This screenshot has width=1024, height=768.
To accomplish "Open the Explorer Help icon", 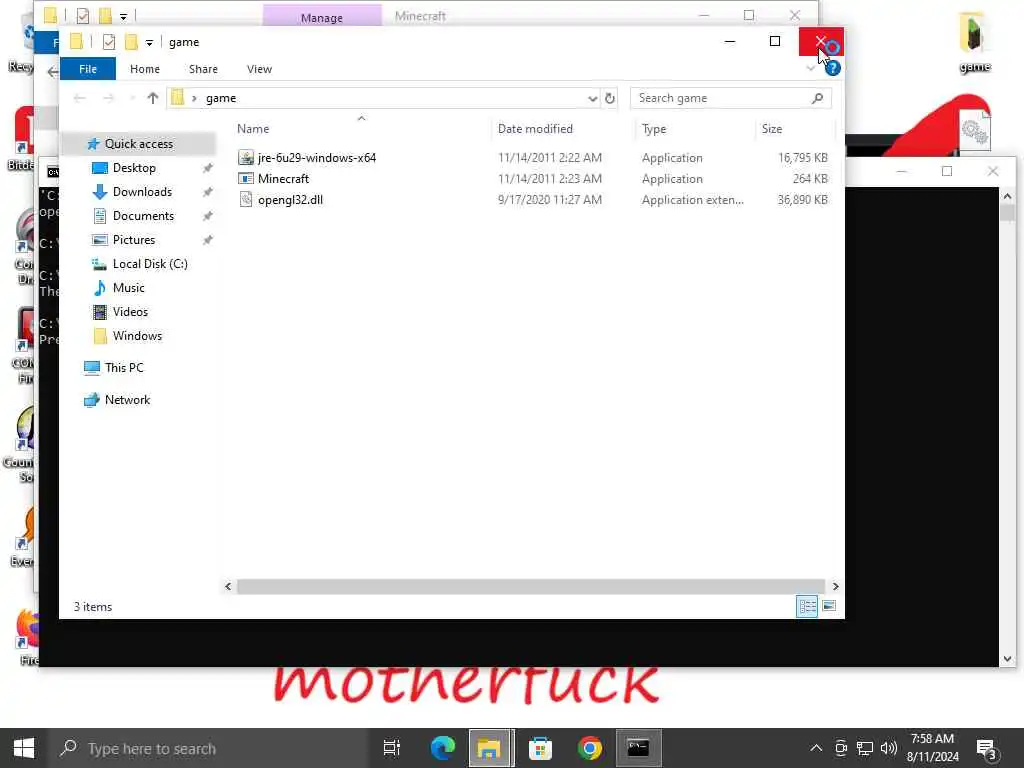I will [833, 69].
